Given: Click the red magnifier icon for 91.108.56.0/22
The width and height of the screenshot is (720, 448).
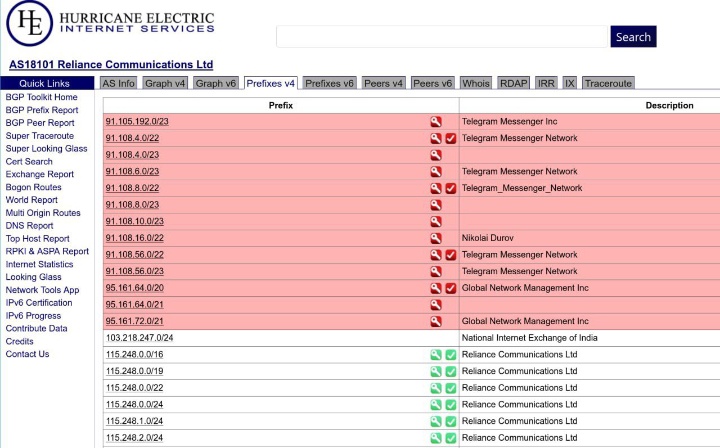Looking at the screenshot, I should (x=436, y=255).
